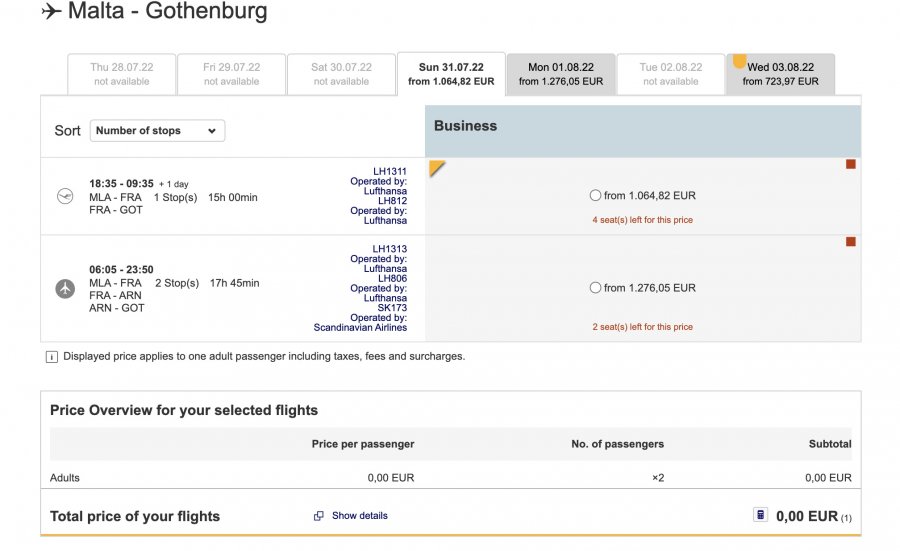This screenshot has width=900, height=551.
Task: Click the airplane icon beside Malta - Gothenburg heading
Action: [x=51, y=12]
